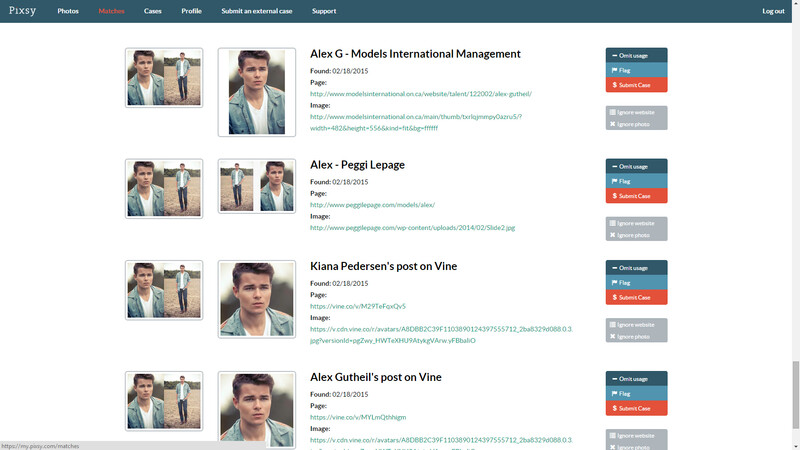Omit usage for Alex Gutheil's Vine post
This screenshot has height=450, width=800.
tap(636, 379)
